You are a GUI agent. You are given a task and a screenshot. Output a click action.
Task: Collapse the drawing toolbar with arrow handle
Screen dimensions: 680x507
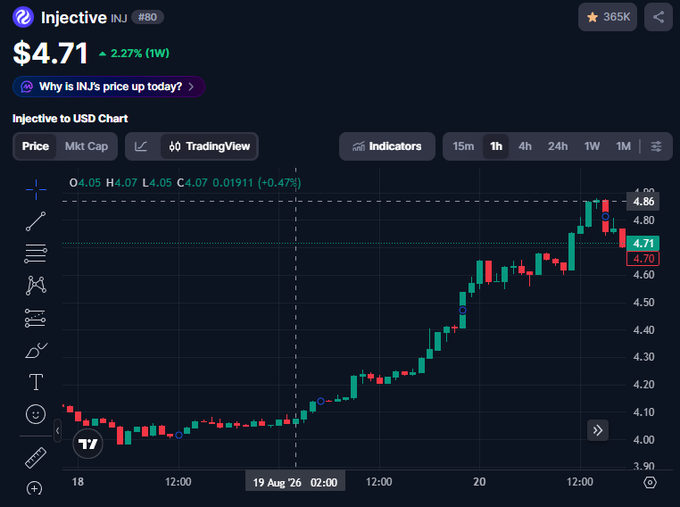click(x=57, y=431)
